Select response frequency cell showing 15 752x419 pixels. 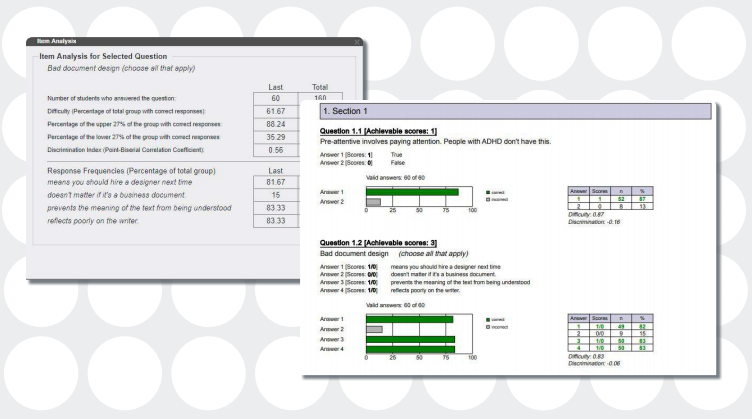pos(276,195)
